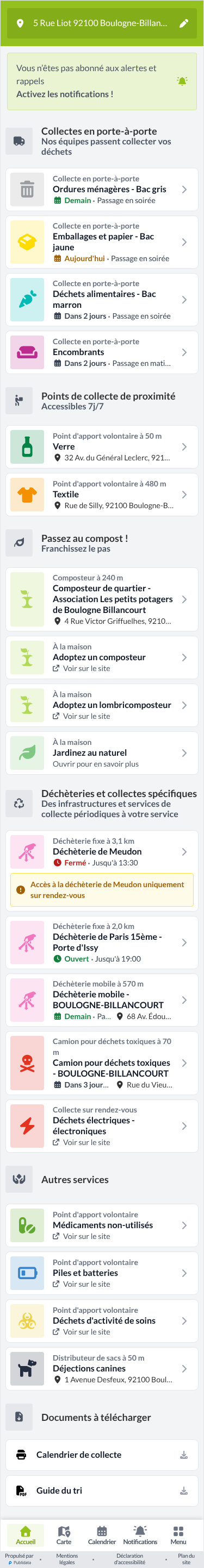The width and height of the screenshot is (204, 1568).
Task: Click the green bottle Verre icon
Action: (x=27, y=447)
